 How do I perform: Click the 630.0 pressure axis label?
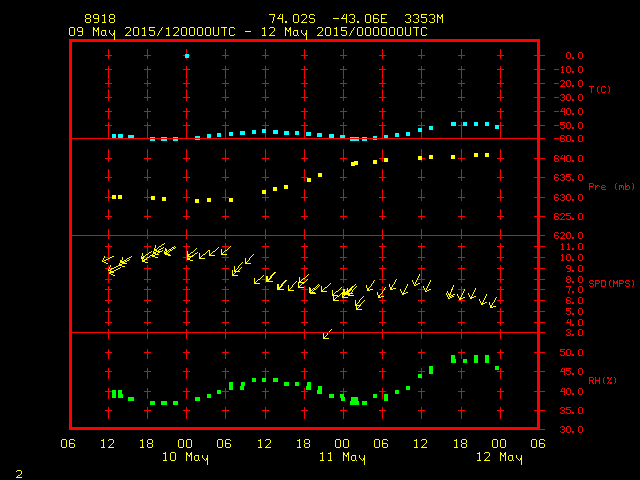pyautogui.click(x=569, y=198)
